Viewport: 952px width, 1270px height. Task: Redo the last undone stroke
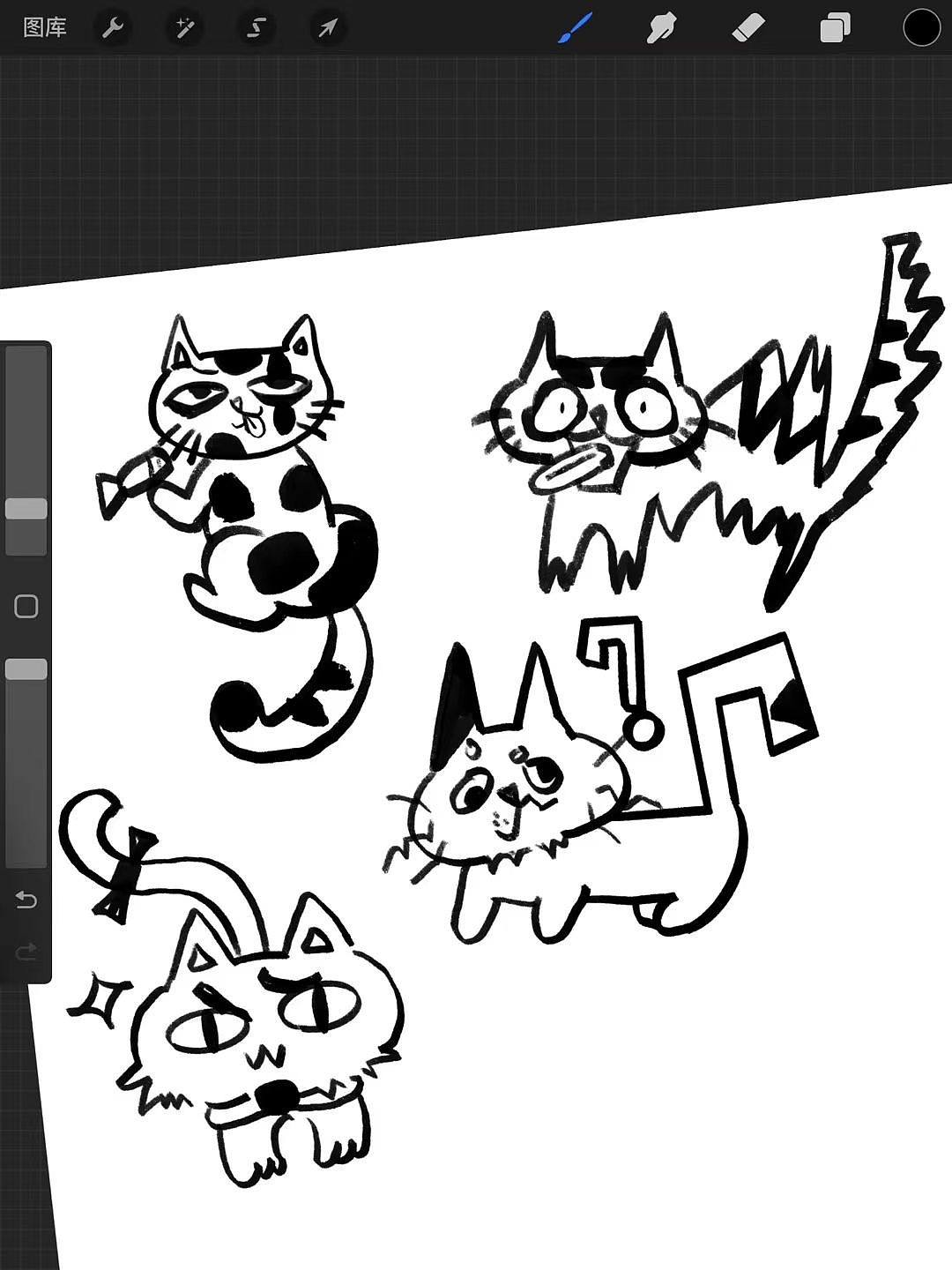point(26,951)
